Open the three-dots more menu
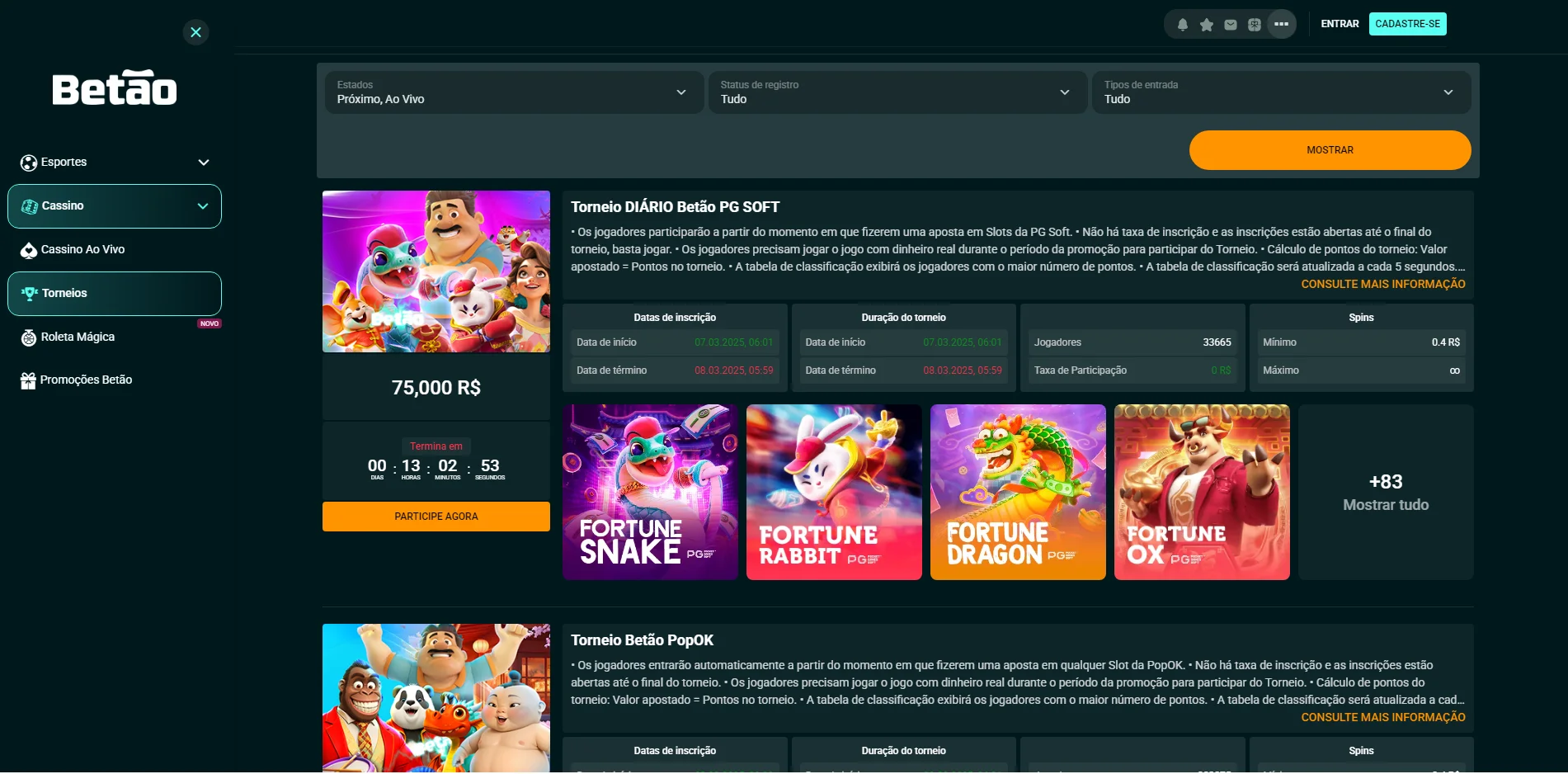Screen dimensions: 1568x774 (1281, 24)
